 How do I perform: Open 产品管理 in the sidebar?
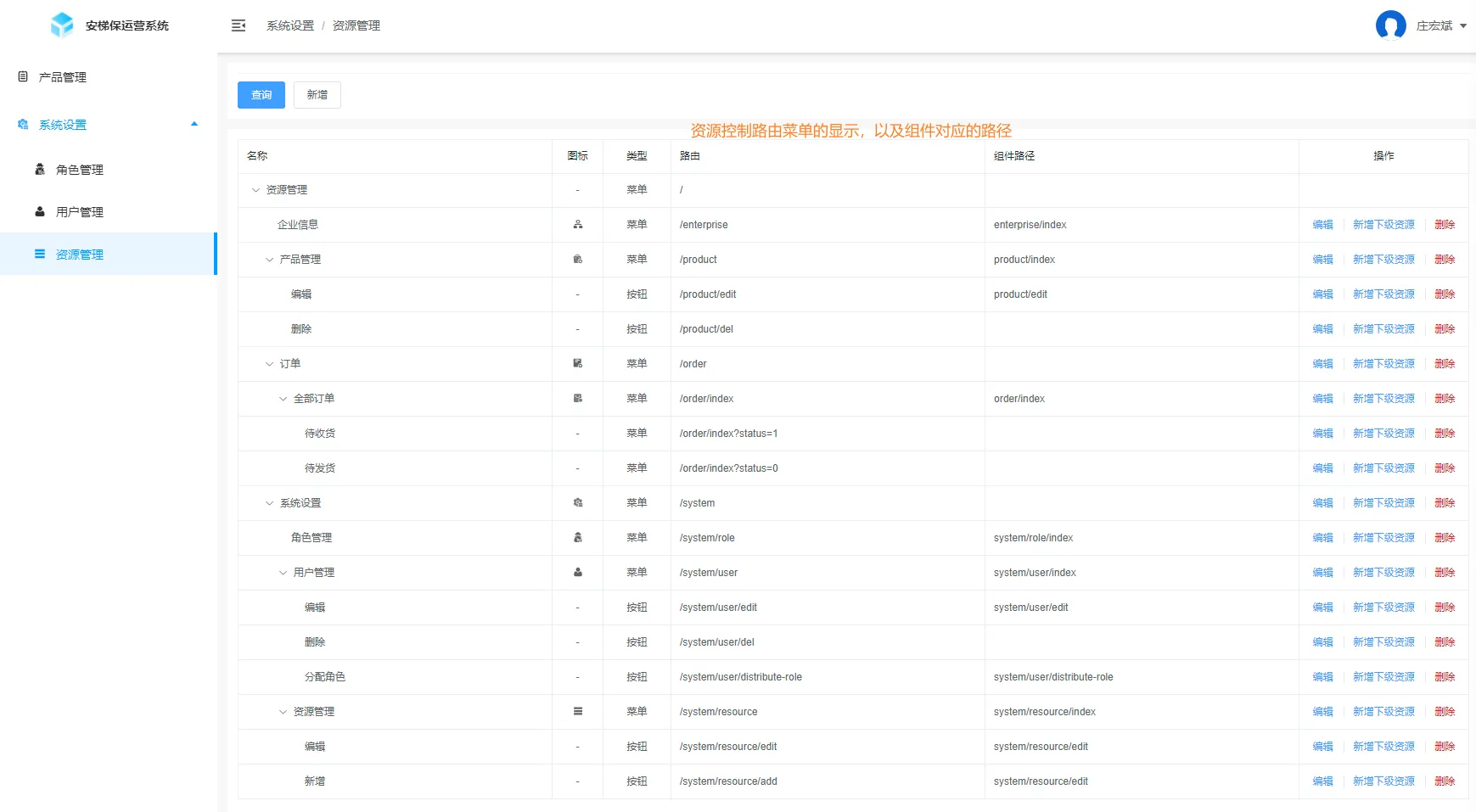tap(63, 77)
